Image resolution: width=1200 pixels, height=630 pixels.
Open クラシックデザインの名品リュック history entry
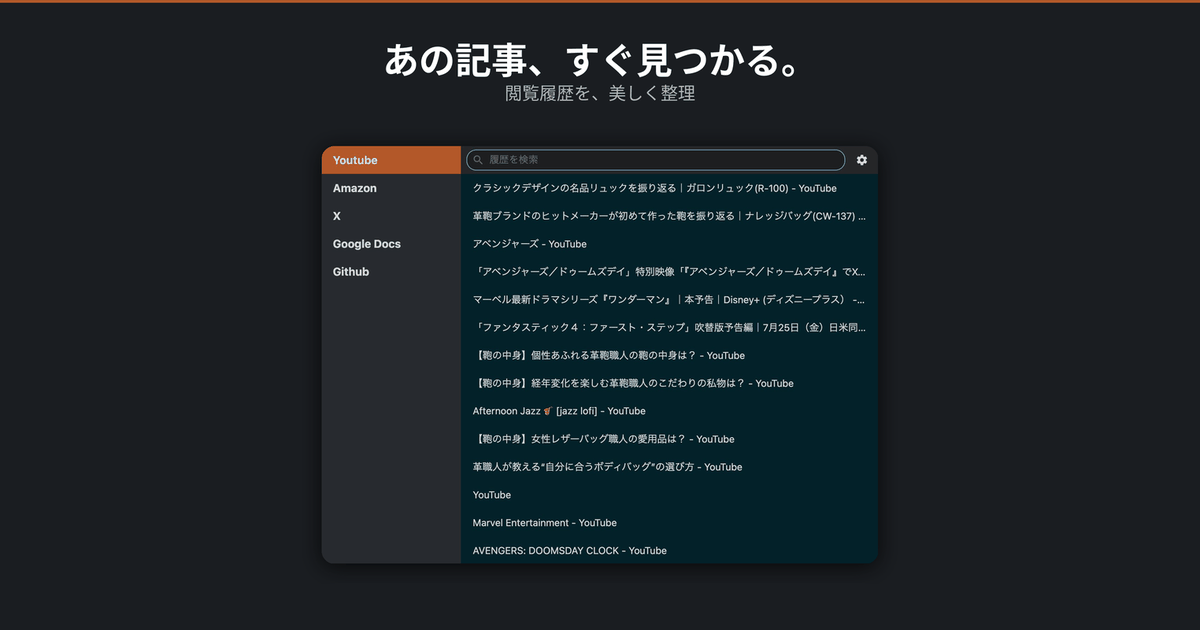click(669, 188)
